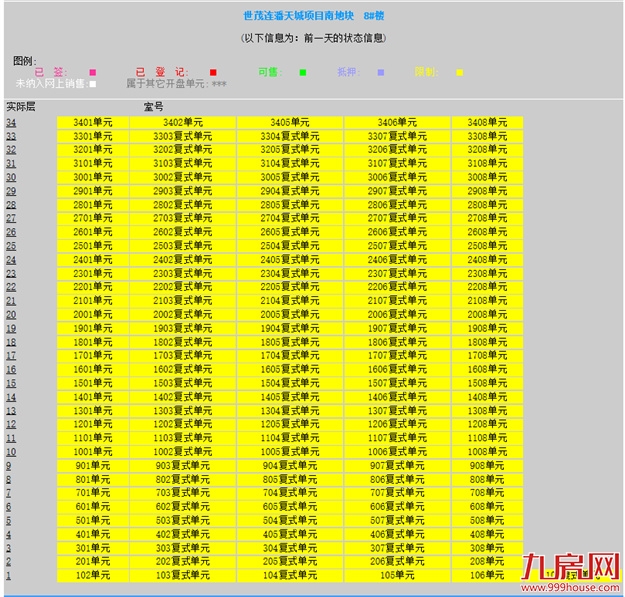Open floor 7 link
The height and width of the screenshot is (597, 625).
8,493
